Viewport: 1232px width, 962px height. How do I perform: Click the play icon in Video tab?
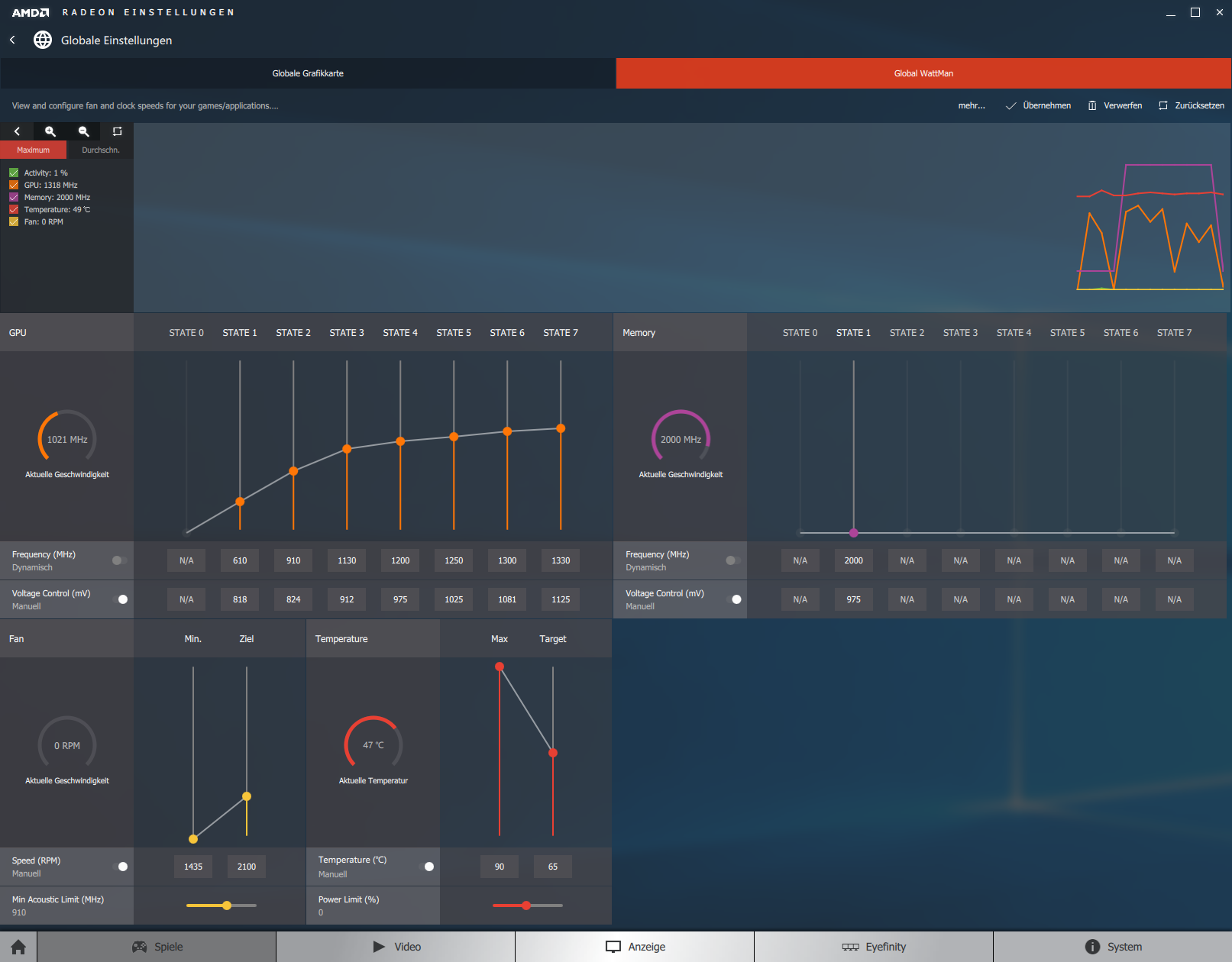pos(379,947)
